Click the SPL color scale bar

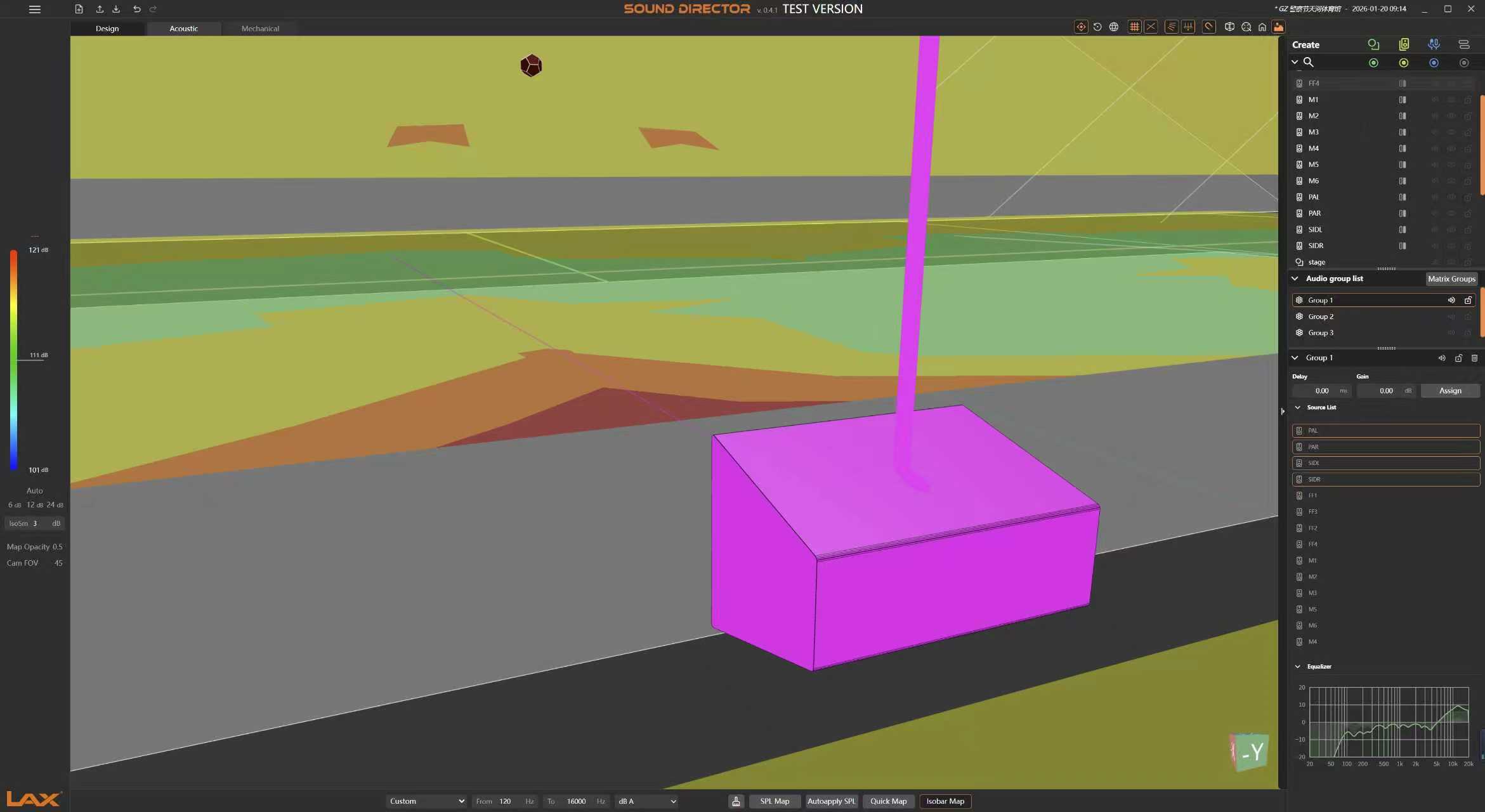tap(13, 360)
